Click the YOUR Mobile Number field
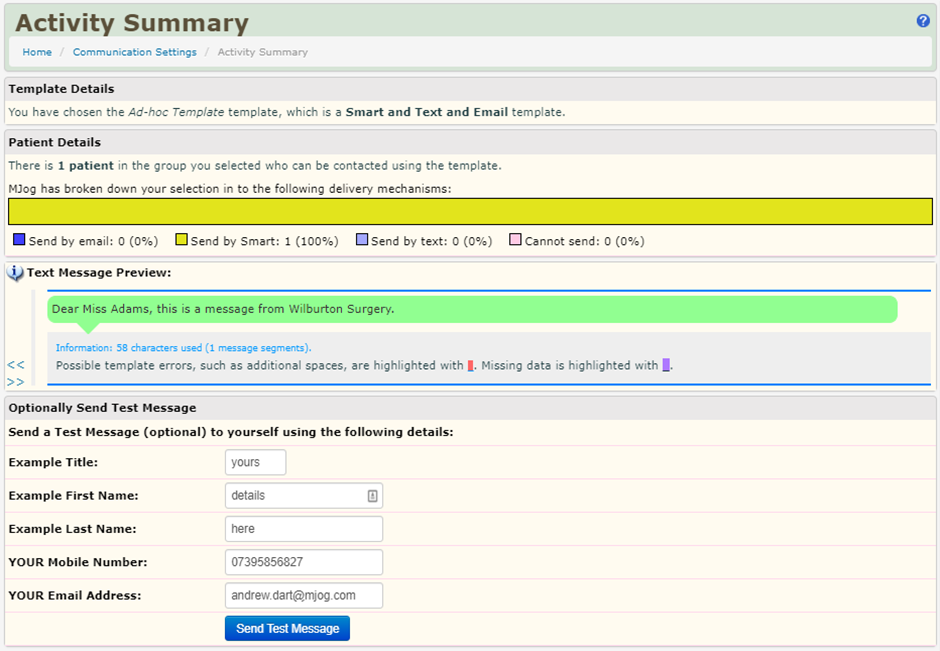Screen dimensions: 940x651 pos(303,562)
